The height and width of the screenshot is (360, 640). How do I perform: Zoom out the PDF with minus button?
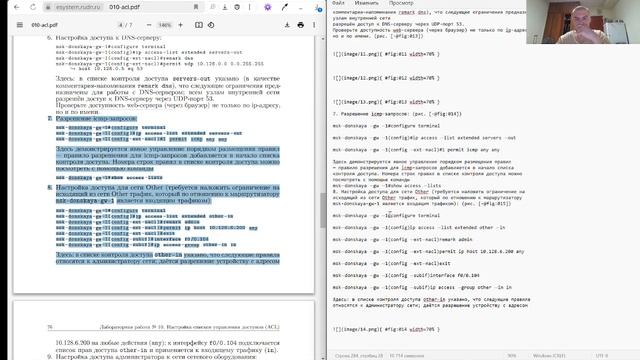pyautogui.click(x=149, y=25)
